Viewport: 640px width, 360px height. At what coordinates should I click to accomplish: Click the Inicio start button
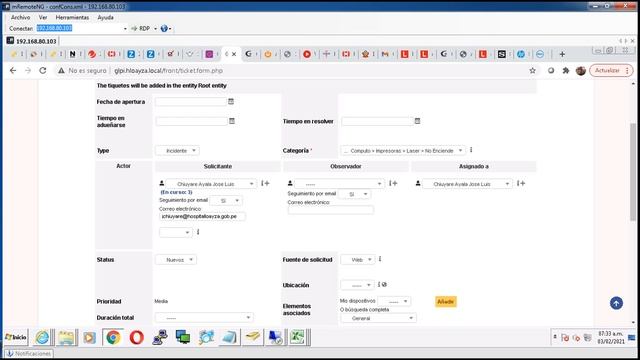coord(16,338)
